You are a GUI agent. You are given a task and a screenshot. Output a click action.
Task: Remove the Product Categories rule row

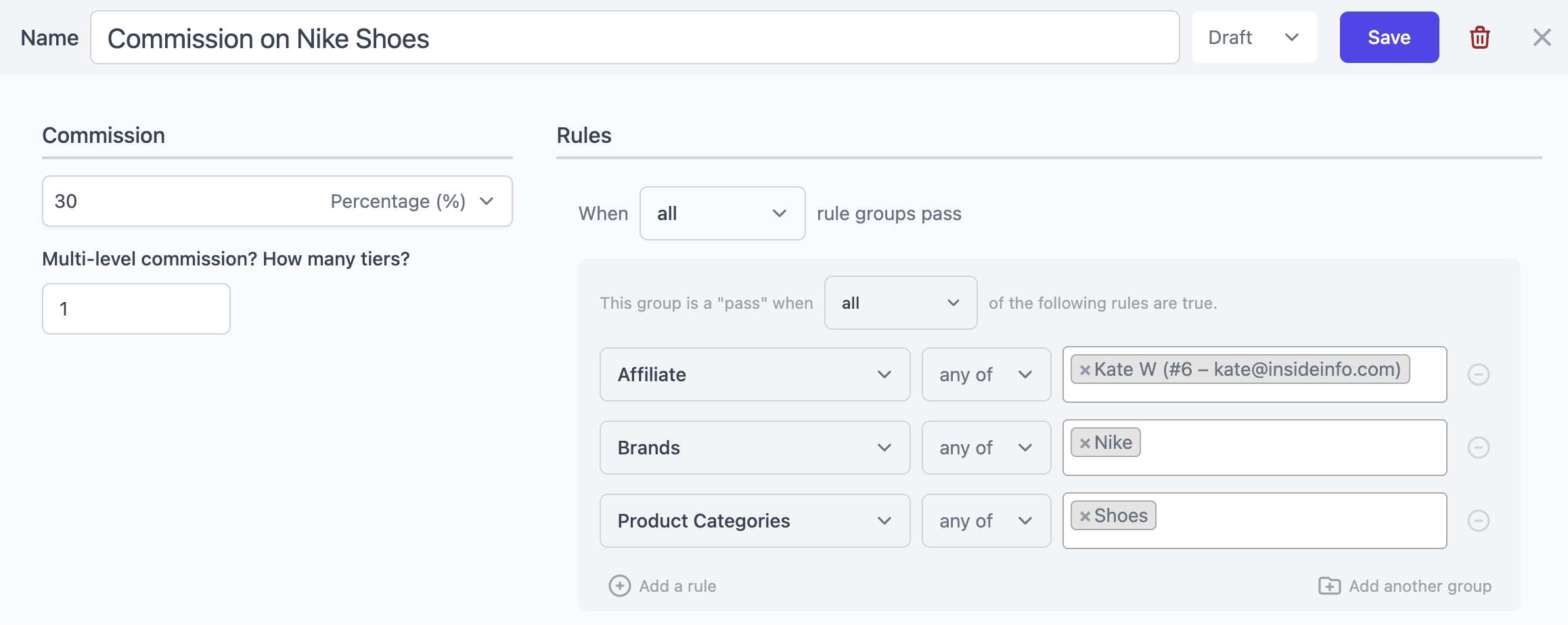click(x=1478, y=521)
